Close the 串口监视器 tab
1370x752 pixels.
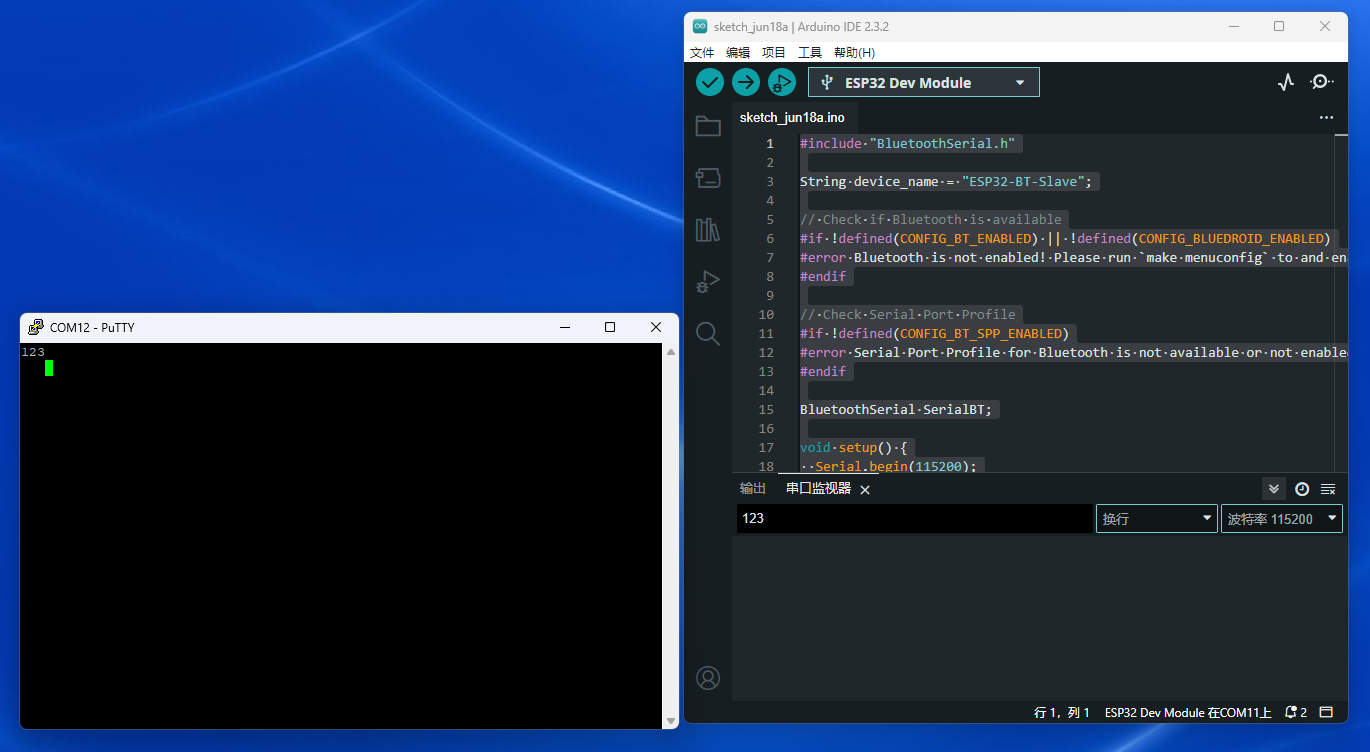tap(865, 490)
